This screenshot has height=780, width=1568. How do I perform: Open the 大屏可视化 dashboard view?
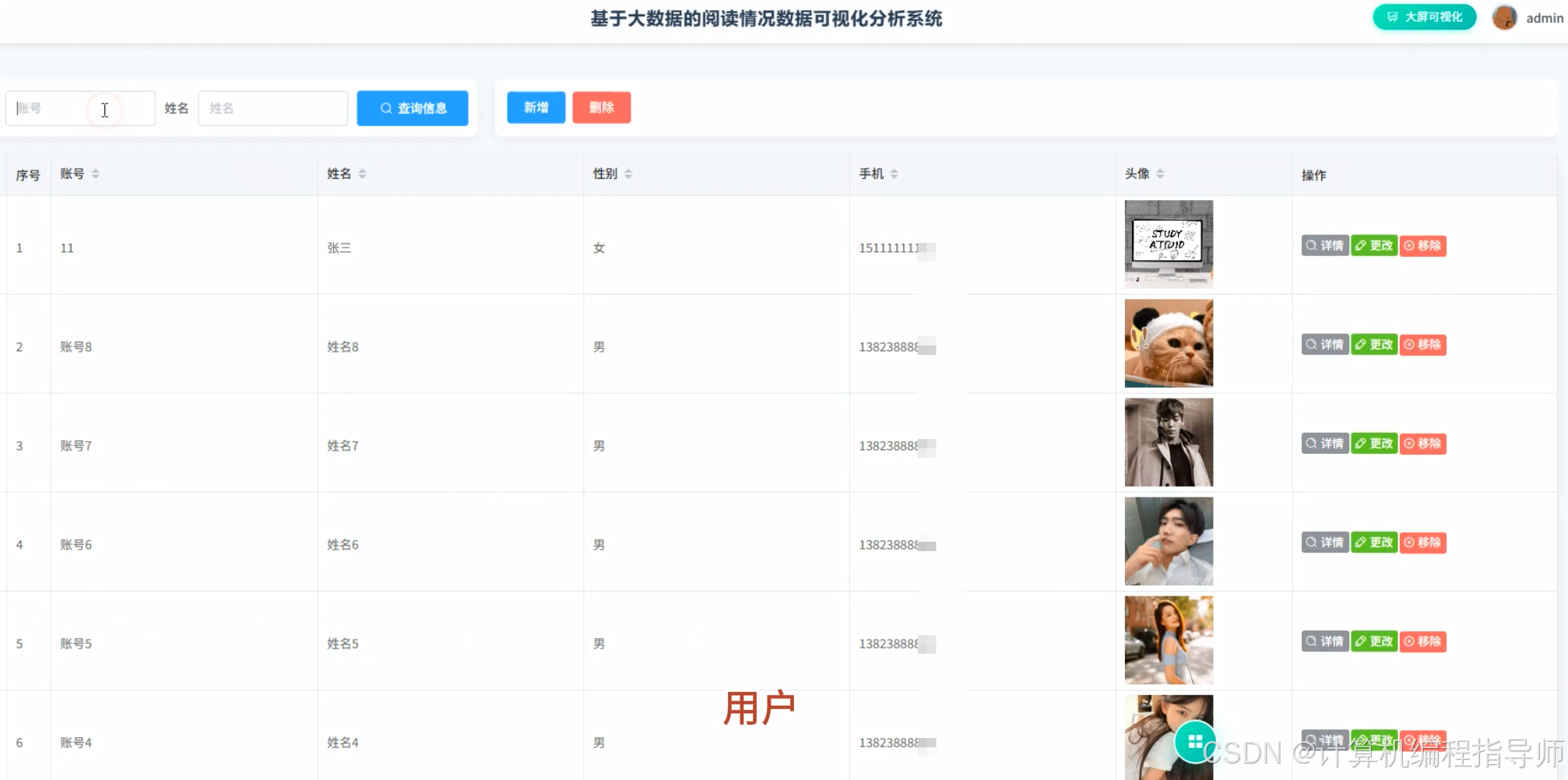click(x=1423, y=16)
